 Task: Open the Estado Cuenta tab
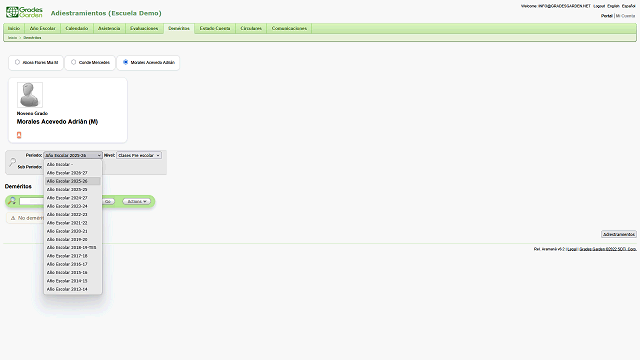pos(215,28)
